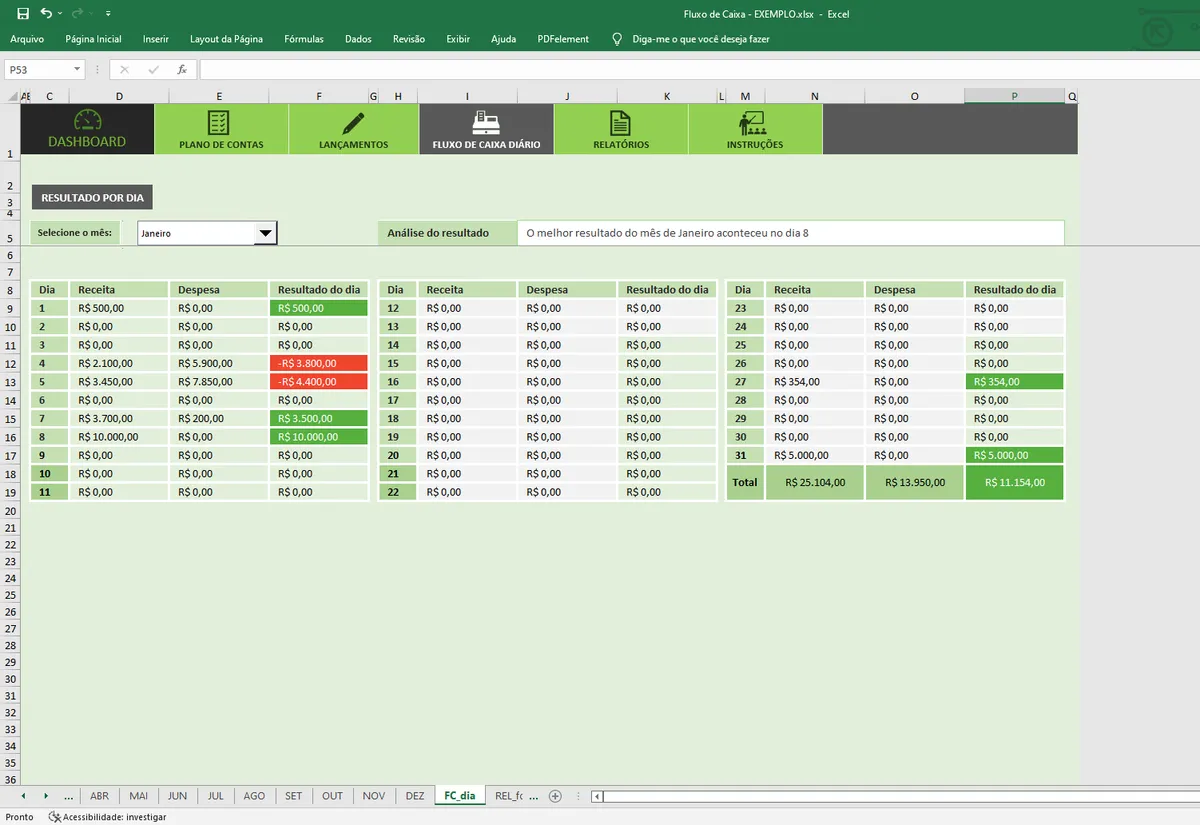Click the insert function fx icon
The width and height of the screenshot is (1200, 825).
click(x=182, y=70)
